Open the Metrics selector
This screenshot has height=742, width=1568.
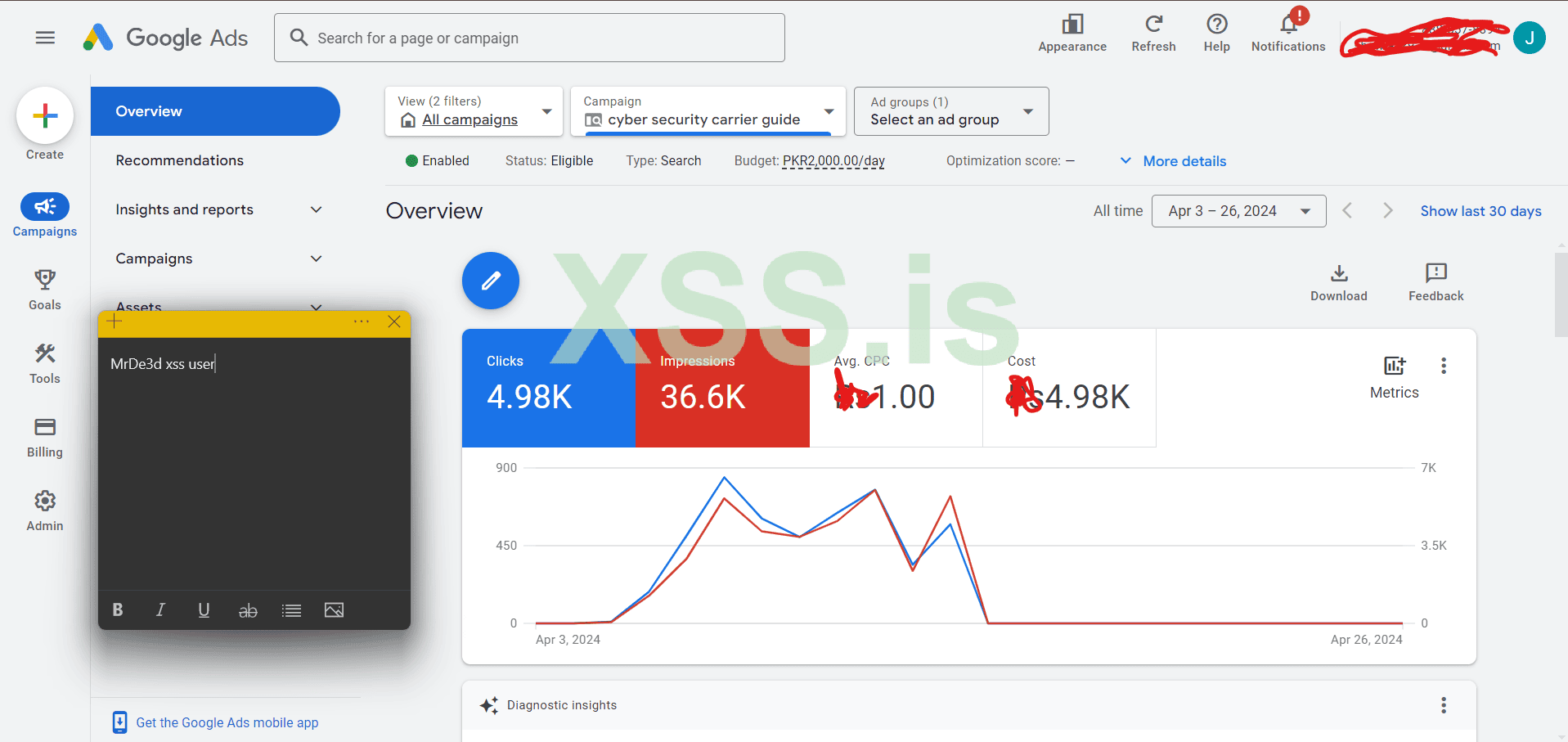coord(1395,377)
